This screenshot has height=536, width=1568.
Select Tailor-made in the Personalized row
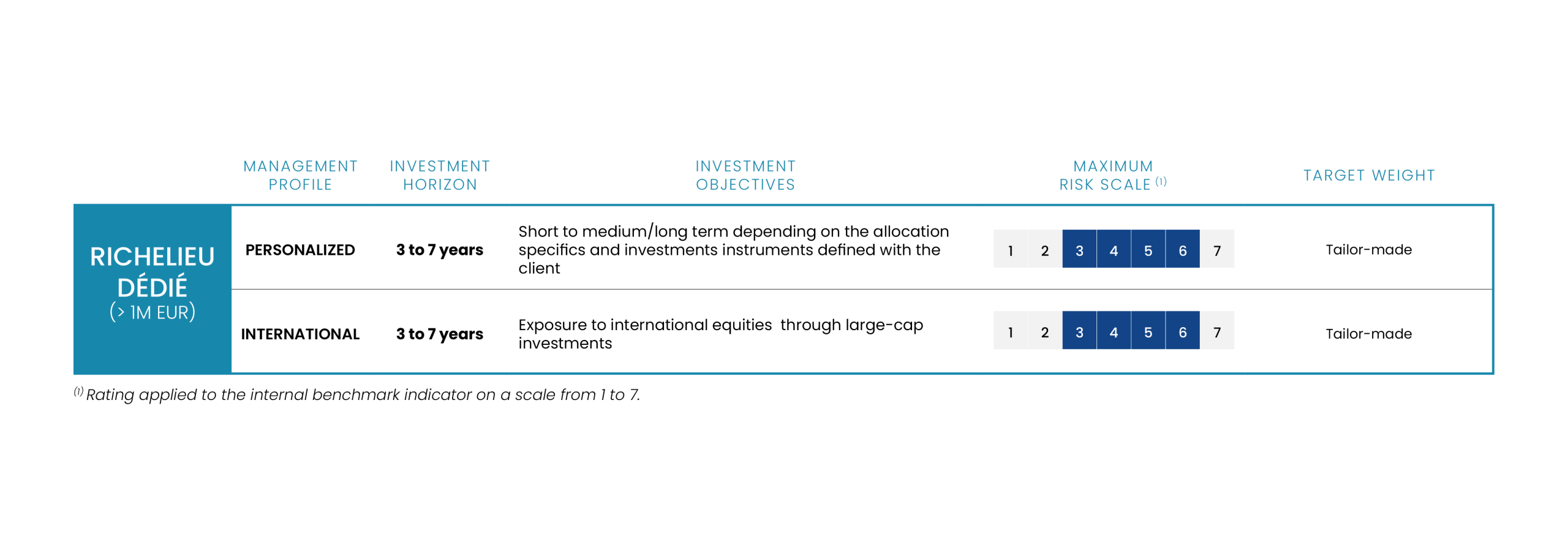click(x=1369, y=250)
